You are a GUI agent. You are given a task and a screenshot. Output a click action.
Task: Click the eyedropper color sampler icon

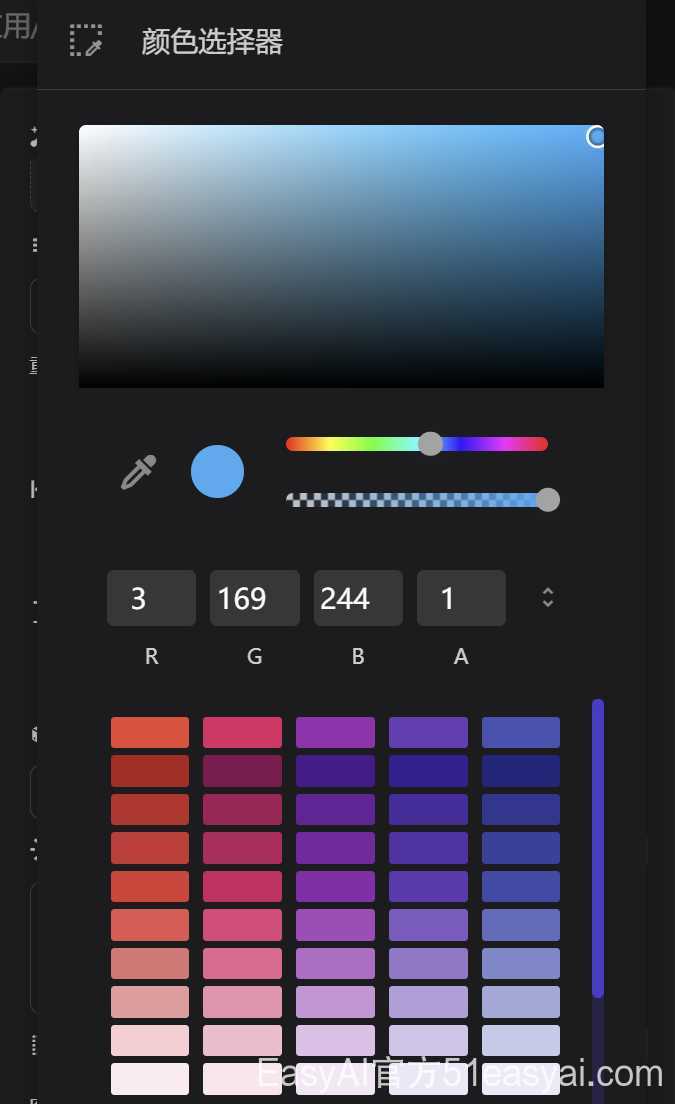(x=139, y=472)
